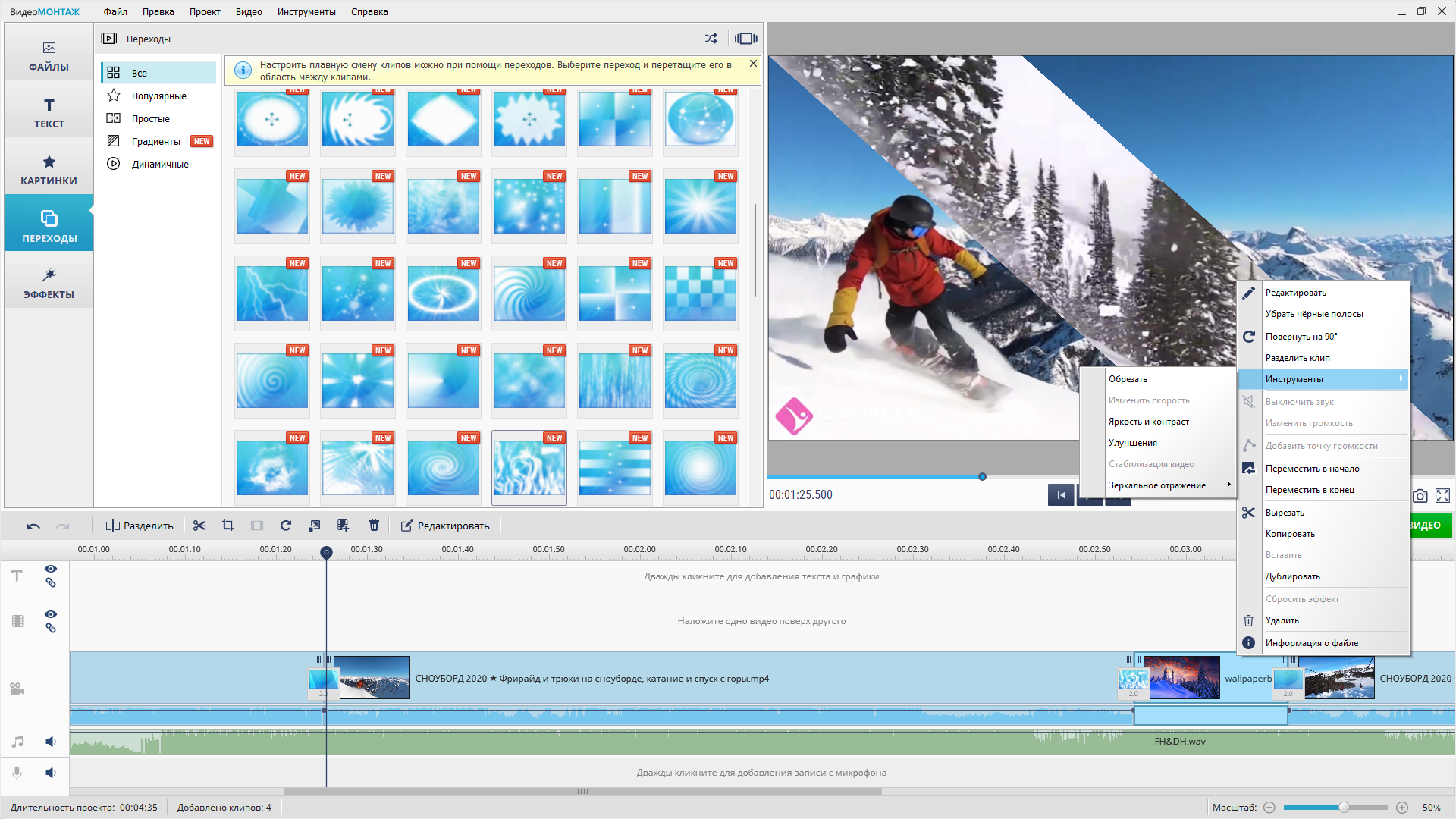Image resolution: width=1456 pixels, height=819 pixels.
Task: Click the crop icon in timeline toolbar
Action: [x=227, y=526]
